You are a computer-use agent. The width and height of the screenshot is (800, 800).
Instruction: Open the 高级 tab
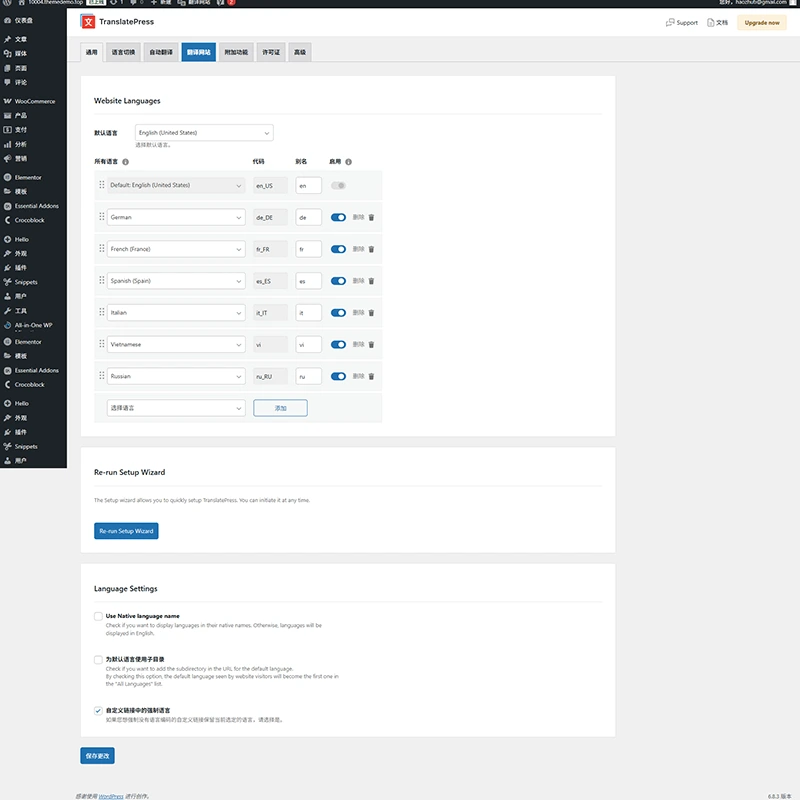(x=300, y=52)
